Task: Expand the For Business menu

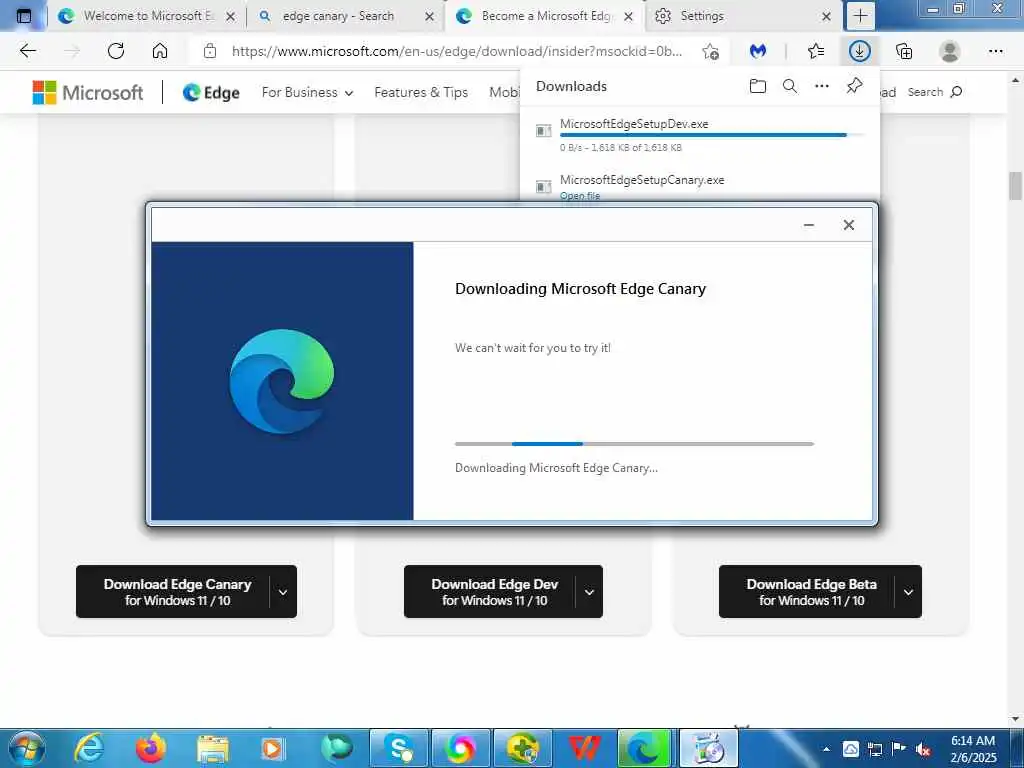Action: pos(307,93)
